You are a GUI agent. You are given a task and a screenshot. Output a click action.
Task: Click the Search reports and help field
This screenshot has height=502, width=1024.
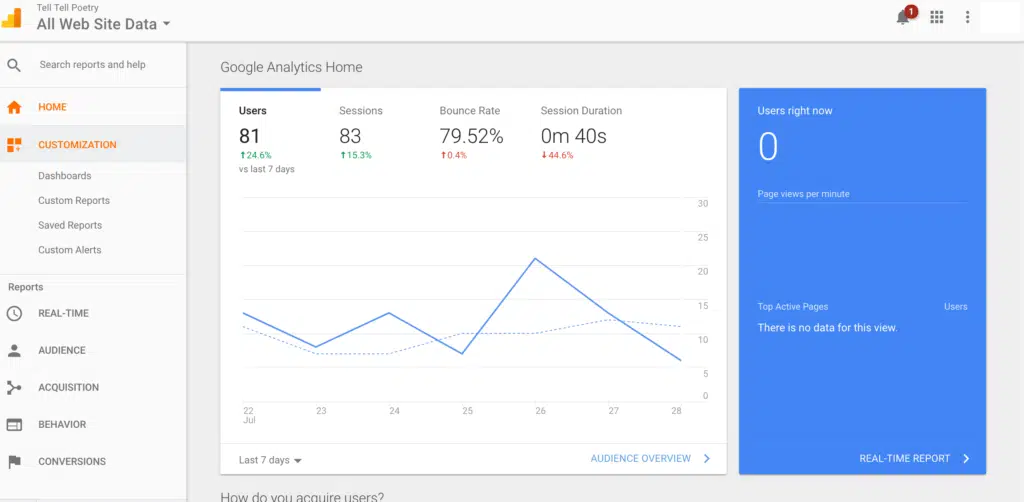tap(100, 65)
